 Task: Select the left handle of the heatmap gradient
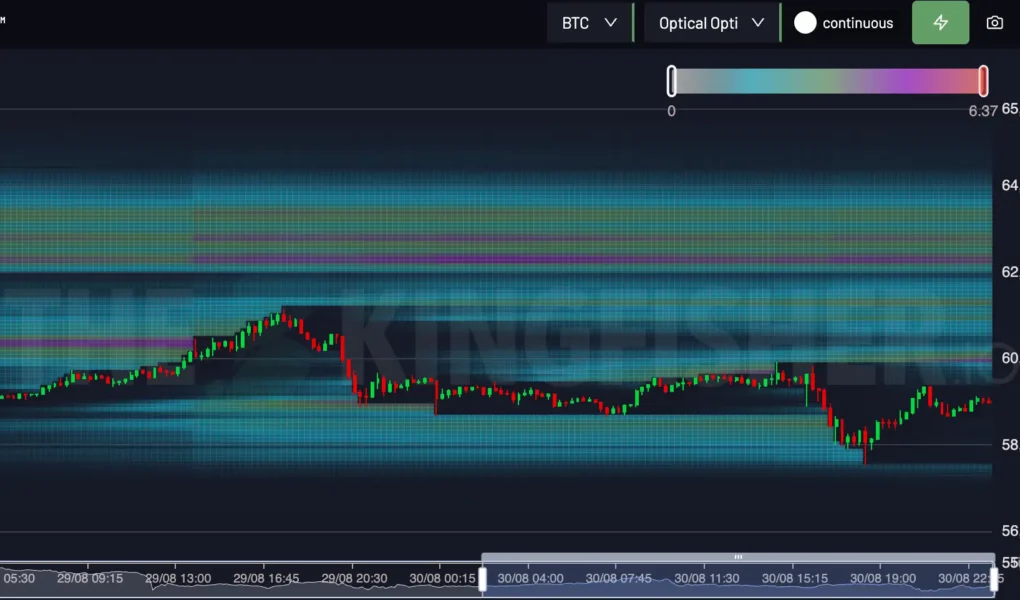[671, 80]
